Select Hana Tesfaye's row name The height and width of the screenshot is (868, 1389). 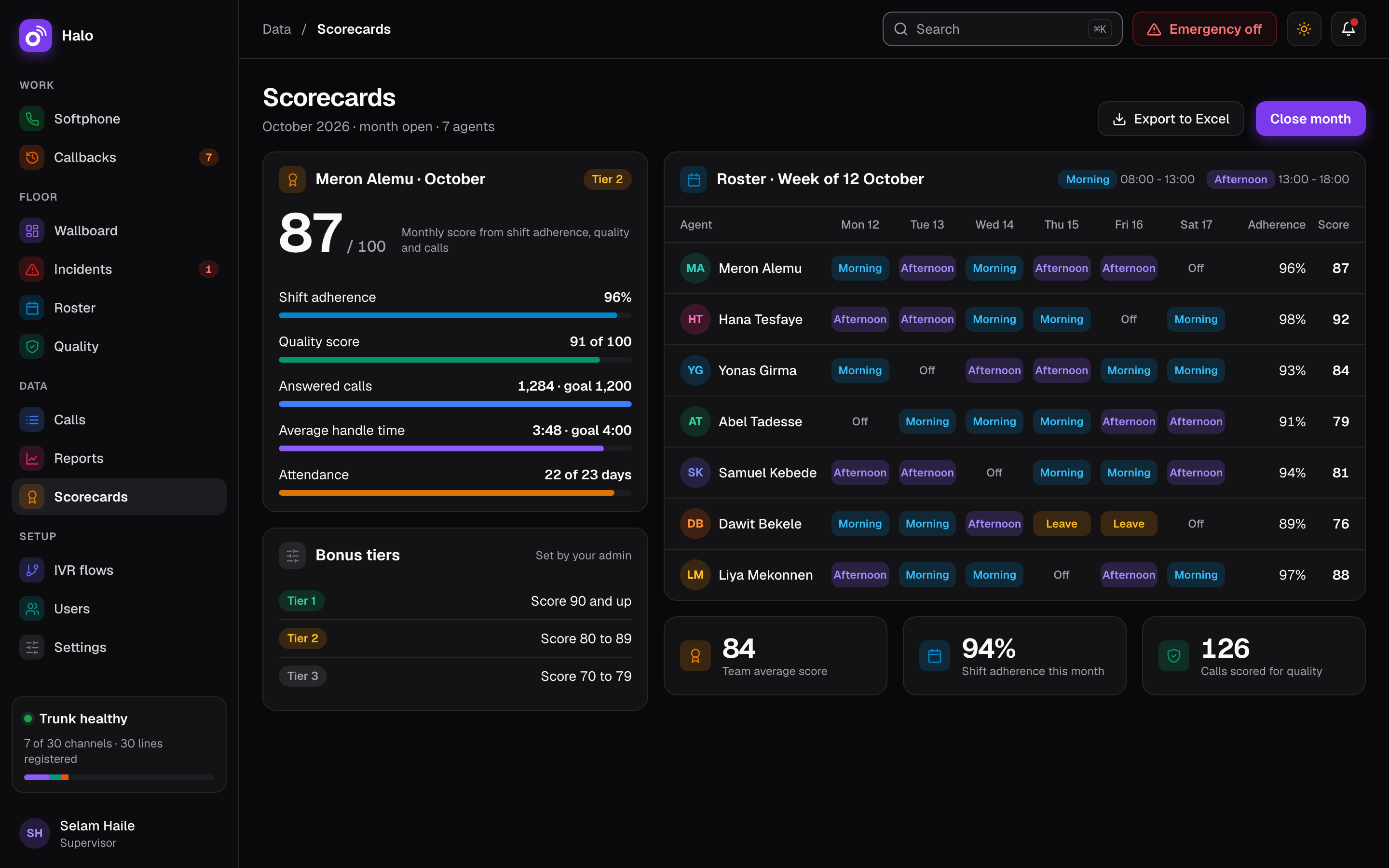pos(760,319)
